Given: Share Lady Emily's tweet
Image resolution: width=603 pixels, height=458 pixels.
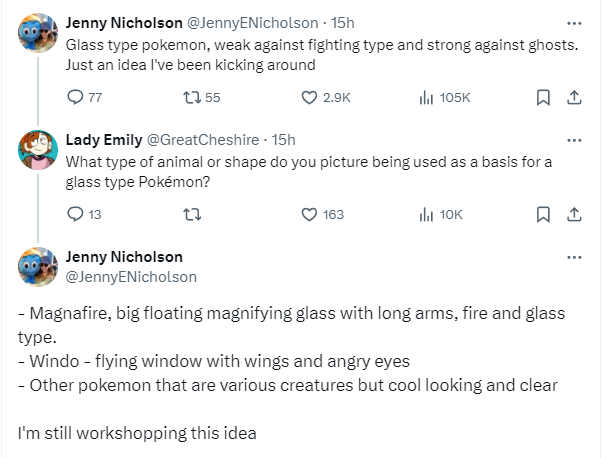Looking at the screenshot, I should (x=574, y=214).
